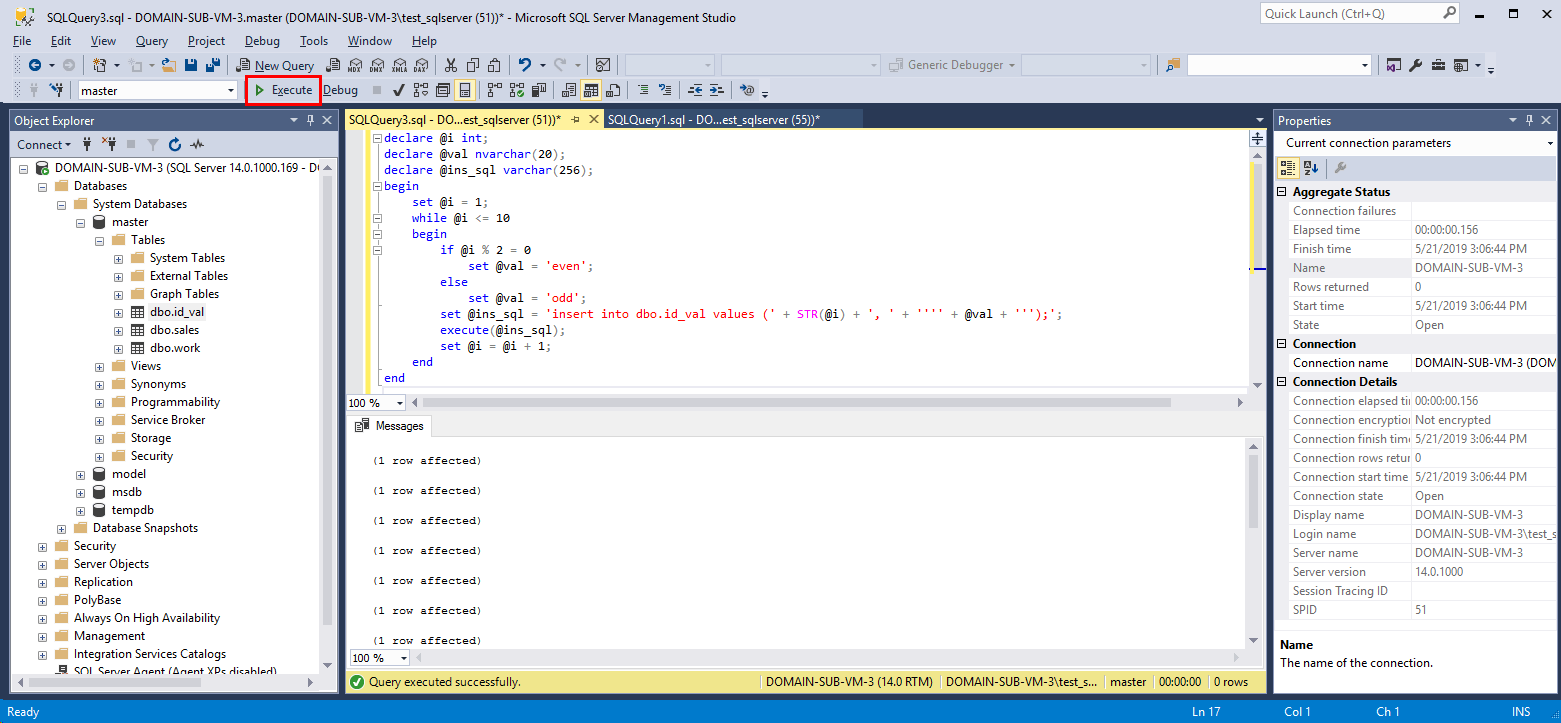The height and width of the screenshot is (723, 1561).
Task: Open the File menu
Action: pyautogui.click(x=22, y=41)
